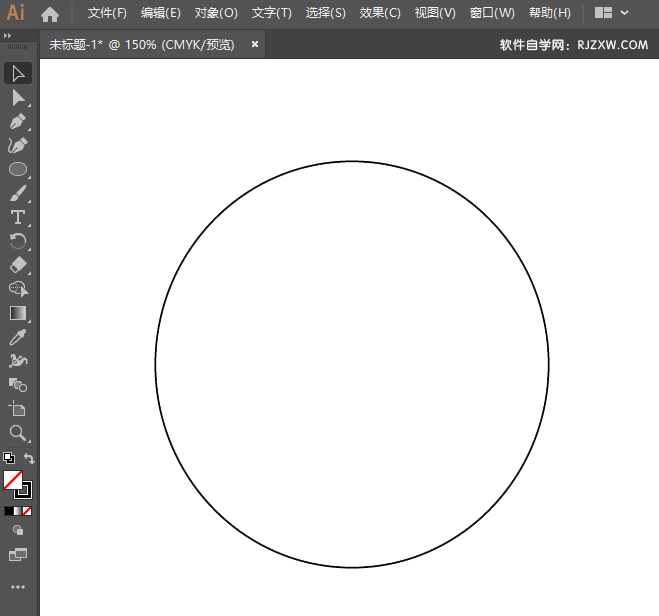Select the Artboard tool
This screenshot has width=659, height=616.
[18, 409]
